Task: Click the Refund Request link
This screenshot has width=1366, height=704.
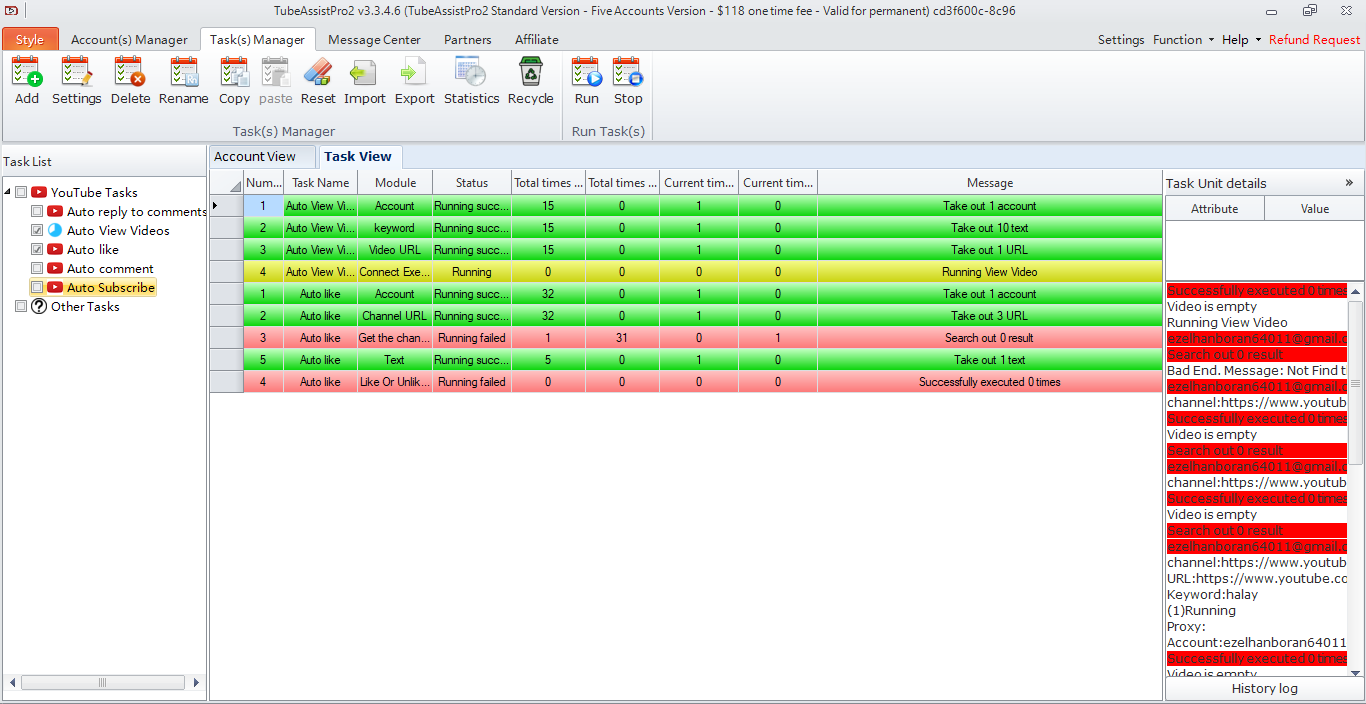Action: (x=1314, y=40)
